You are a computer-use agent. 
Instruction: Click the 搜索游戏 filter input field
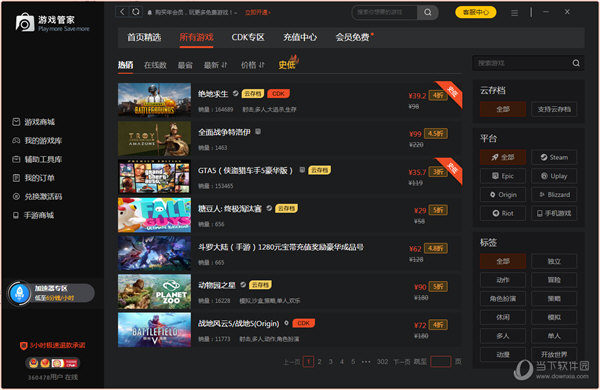click(x=523, y=63)
